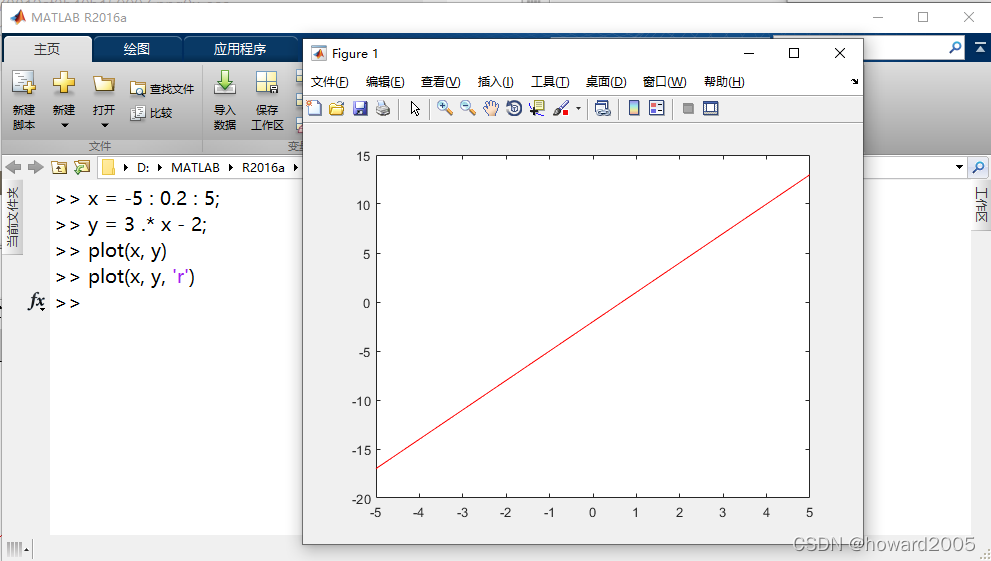Open file icon in Figure 1 toolbar
The height and width of the screenshot is (561, 991).
click(x=337, y=109)
